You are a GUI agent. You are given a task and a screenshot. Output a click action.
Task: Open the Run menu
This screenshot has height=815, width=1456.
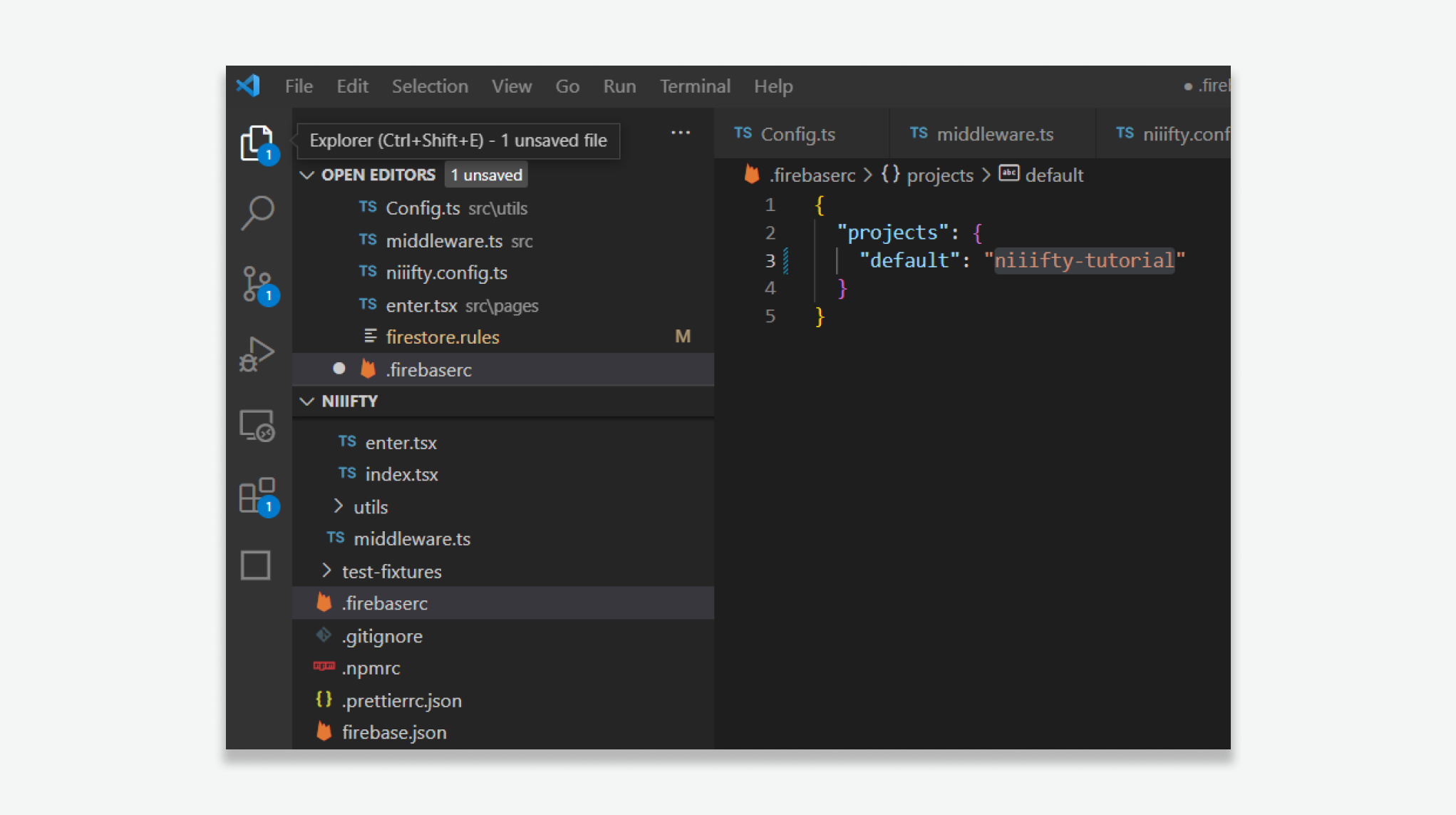pos(619,86)
